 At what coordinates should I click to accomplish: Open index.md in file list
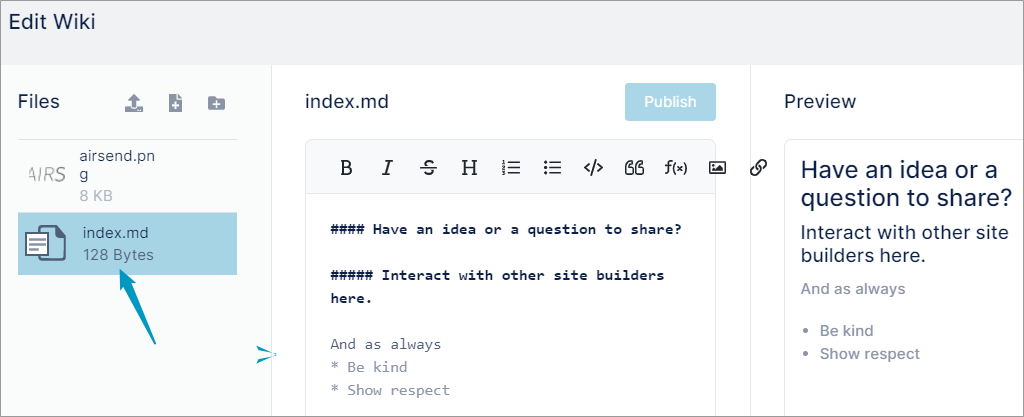[x=127, y=243]
